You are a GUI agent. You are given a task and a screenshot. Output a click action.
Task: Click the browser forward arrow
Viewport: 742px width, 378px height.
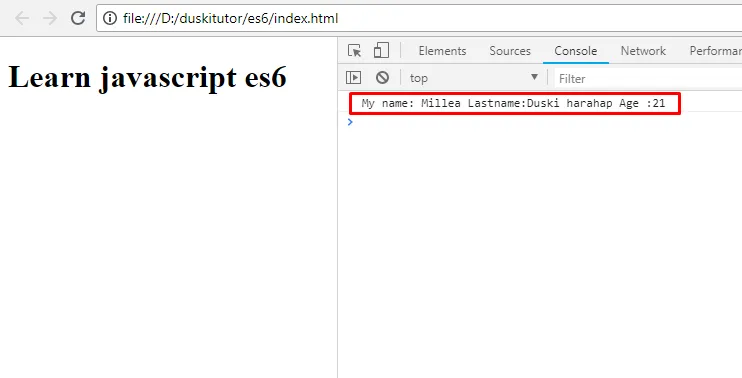[50, 18]
